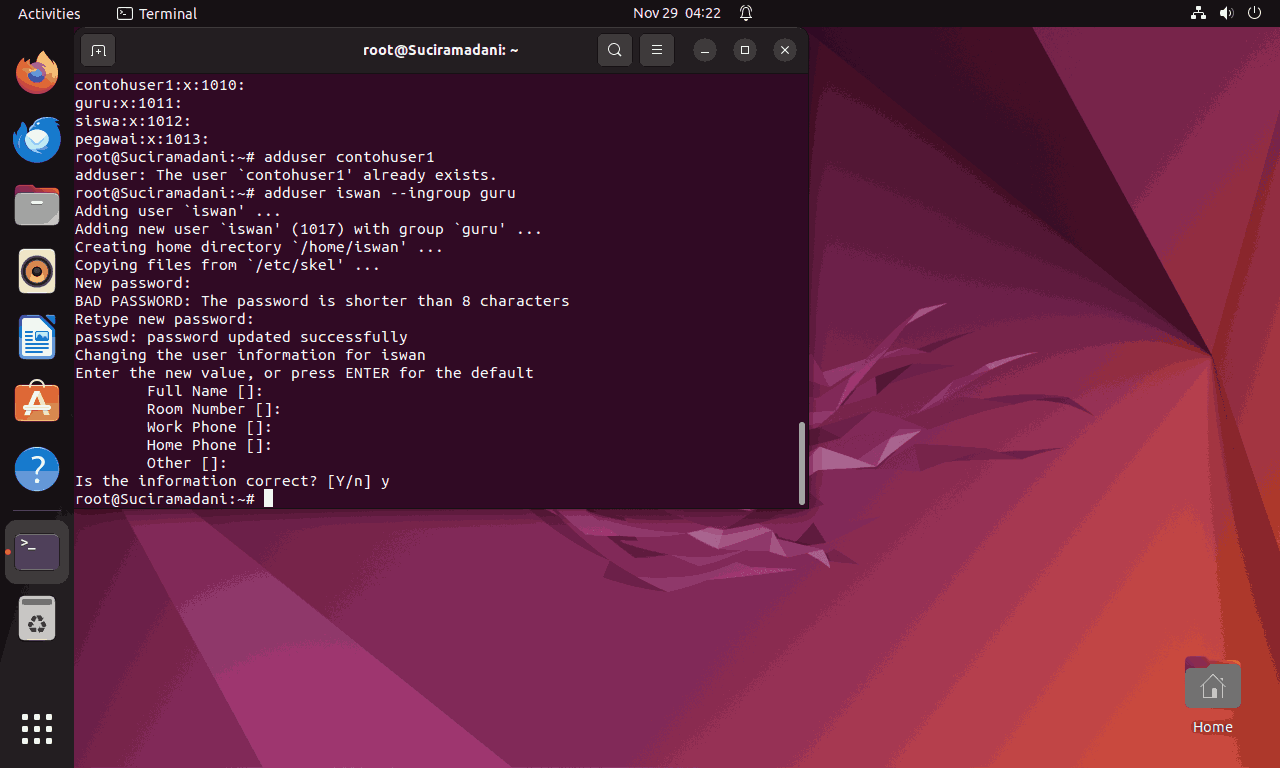Click the terminal title 'root@Suciramadani: ~'
Screen dimensions: 1280x768
pyautogui.click(x=441, y=50)
